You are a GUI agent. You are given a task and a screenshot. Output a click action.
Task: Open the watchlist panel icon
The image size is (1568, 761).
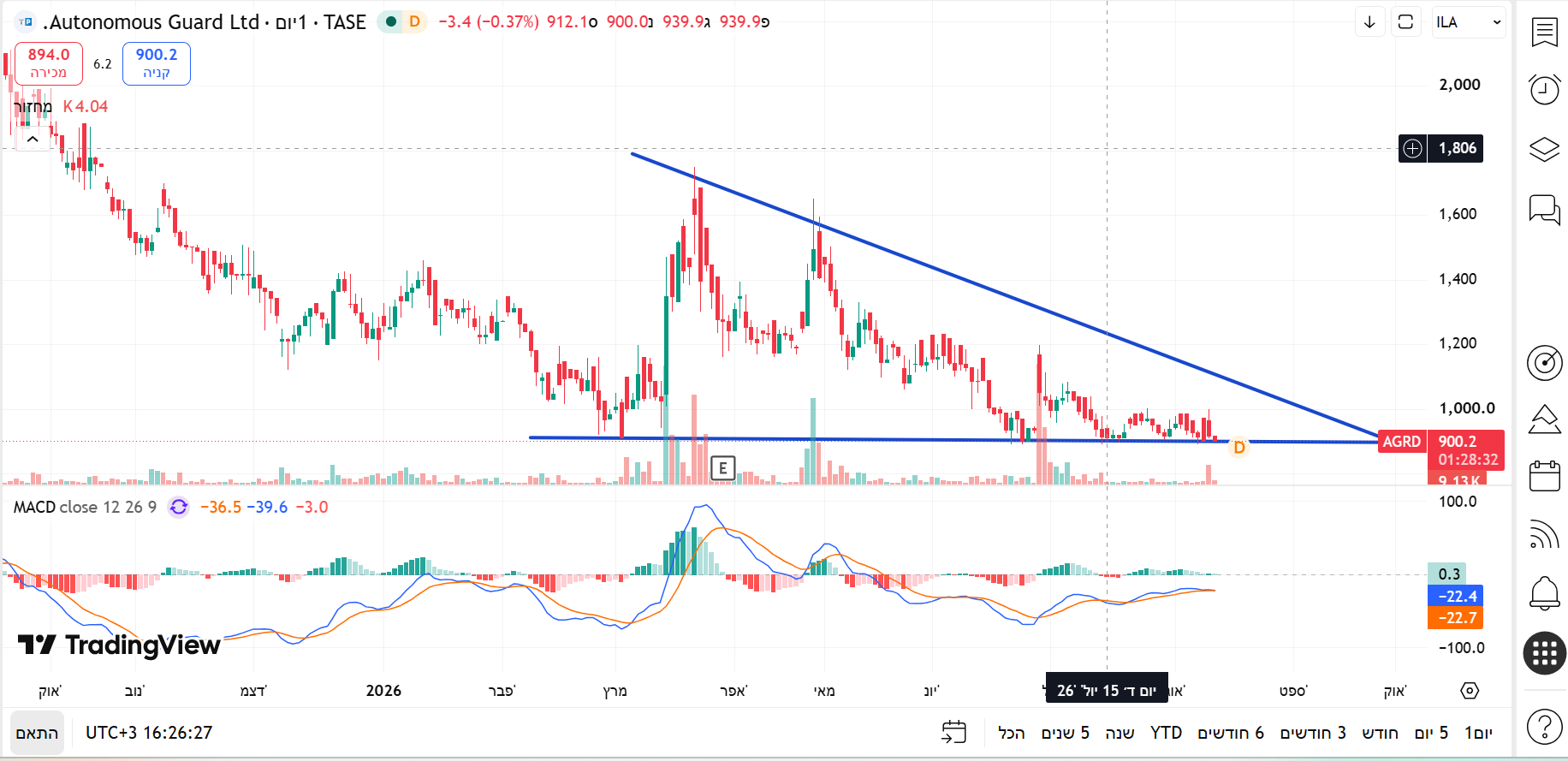1544,33
